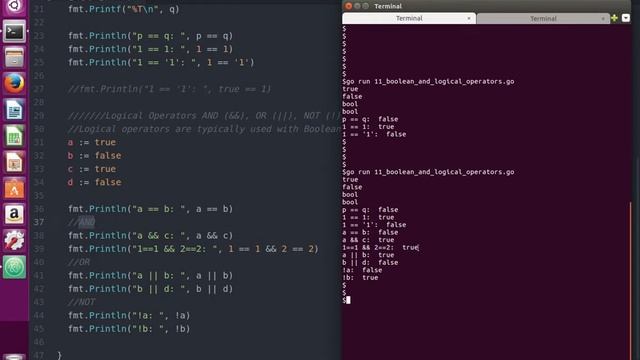640x360 pixels.
Task: Open the Terminal launcher in the dock
Action: pos(14,31)
